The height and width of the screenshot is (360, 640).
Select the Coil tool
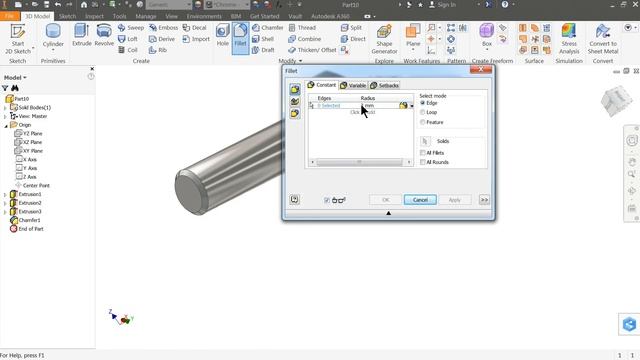click(128, 50)
